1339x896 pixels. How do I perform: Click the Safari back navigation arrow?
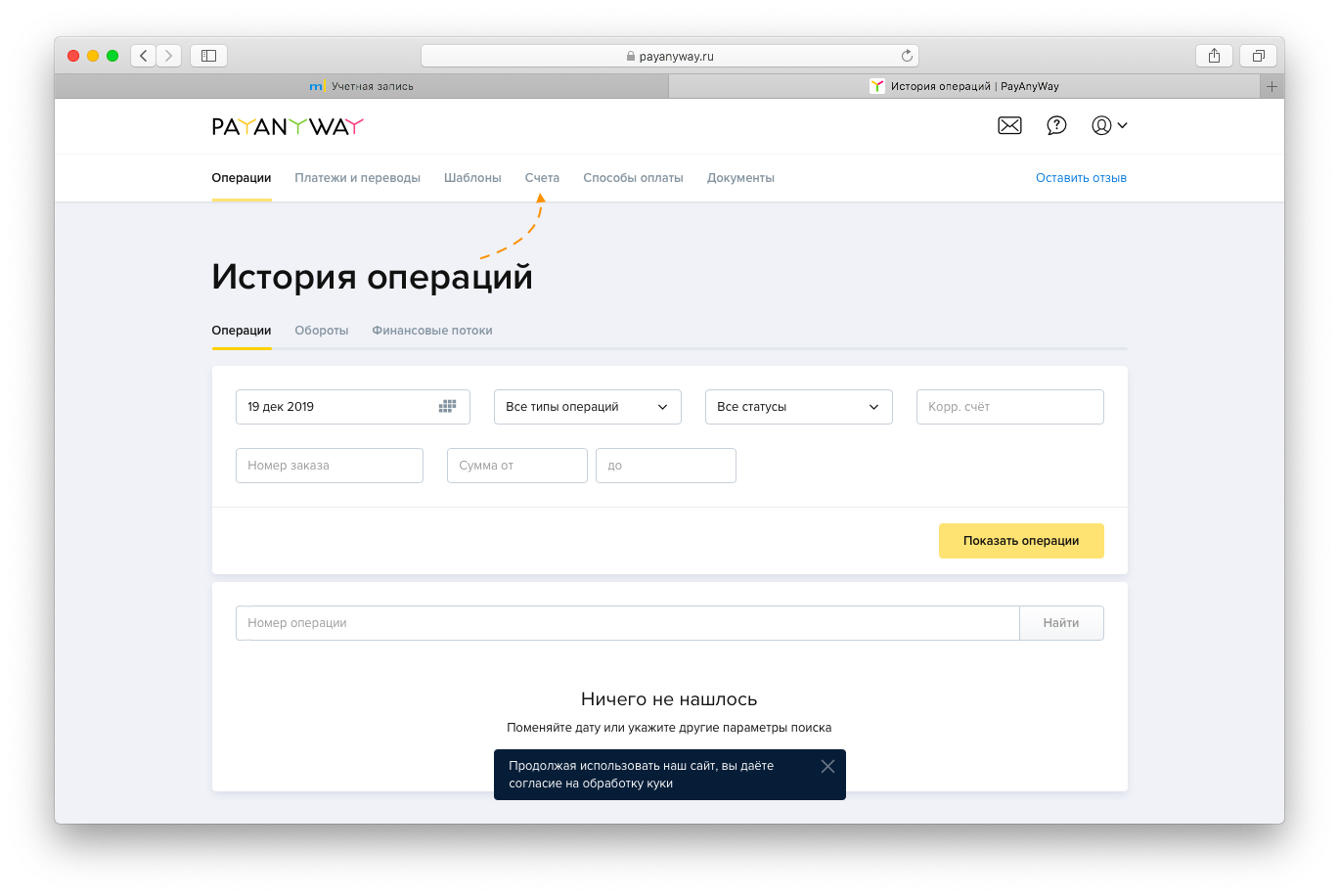(x=143, y=56)
